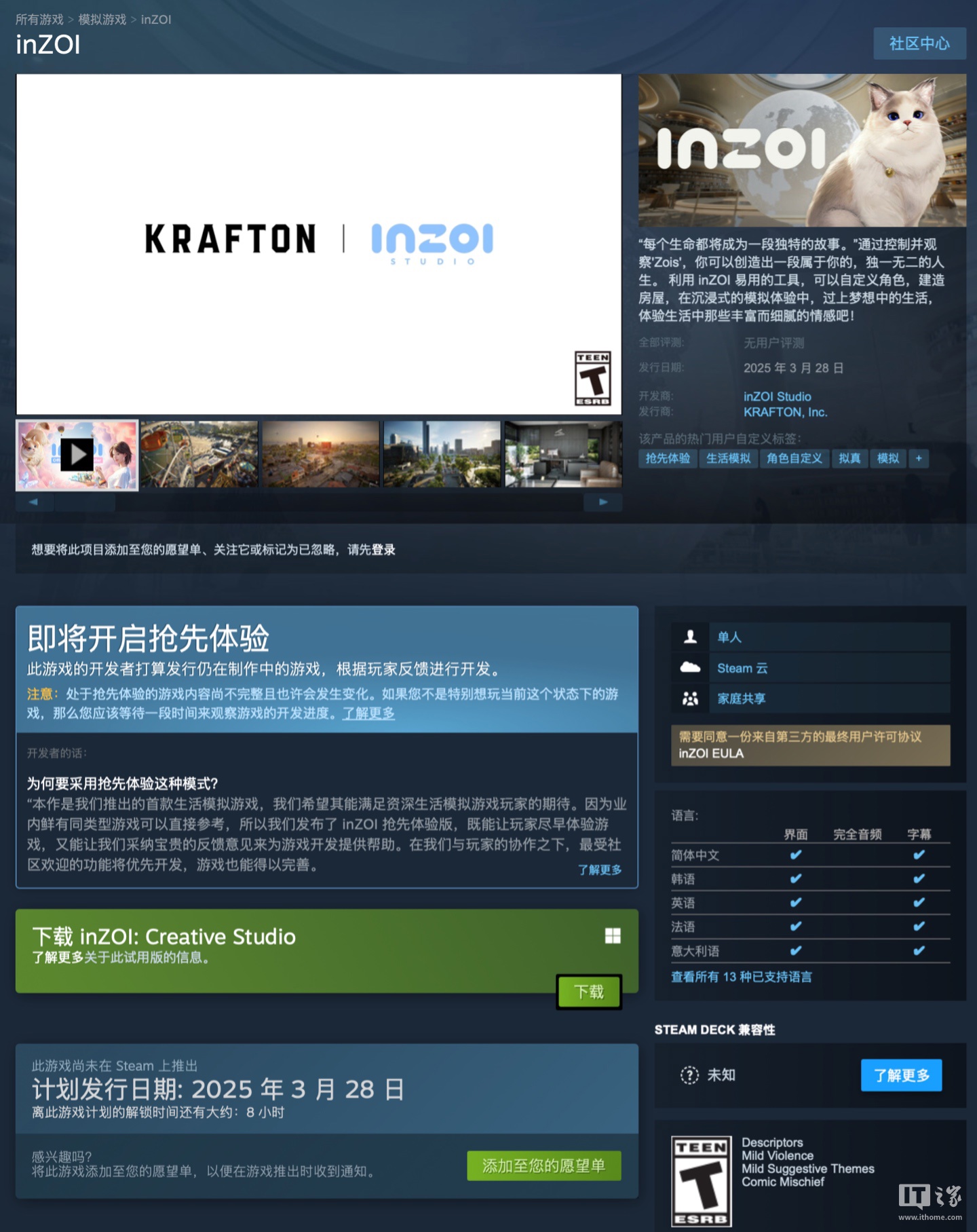
Task: Click the 无用户评测 review status text
Action: 774,343
